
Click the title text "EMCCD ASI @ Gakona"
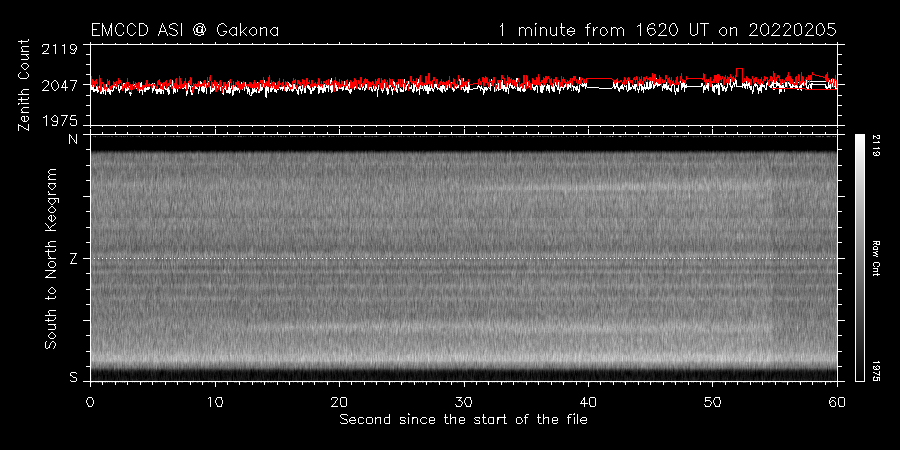tap(185, 30)
